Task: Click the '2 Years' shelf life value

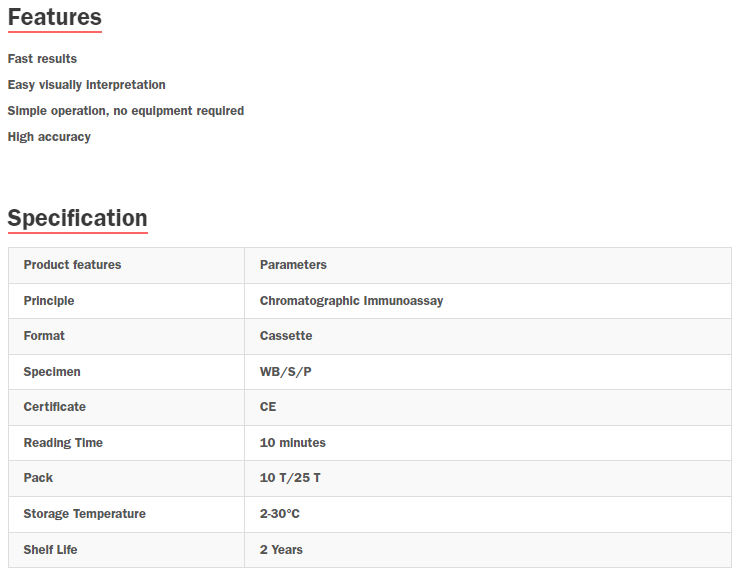Action: tap(281, 550)
